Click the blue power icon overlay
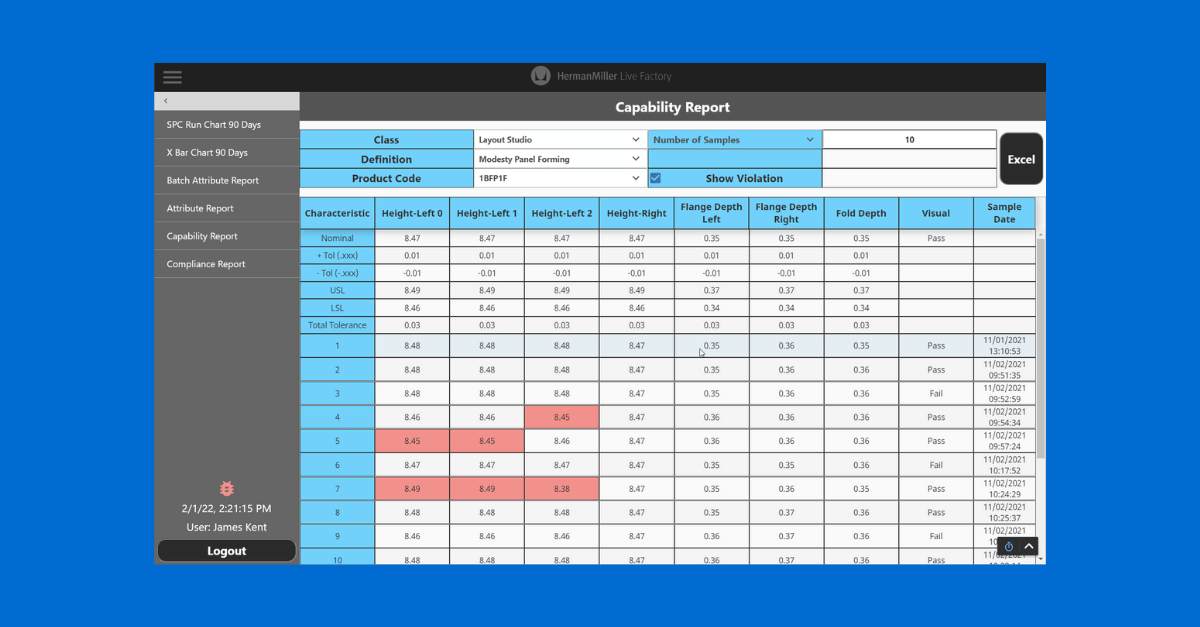This screenshot has height=627, width=1200. 1008,546
